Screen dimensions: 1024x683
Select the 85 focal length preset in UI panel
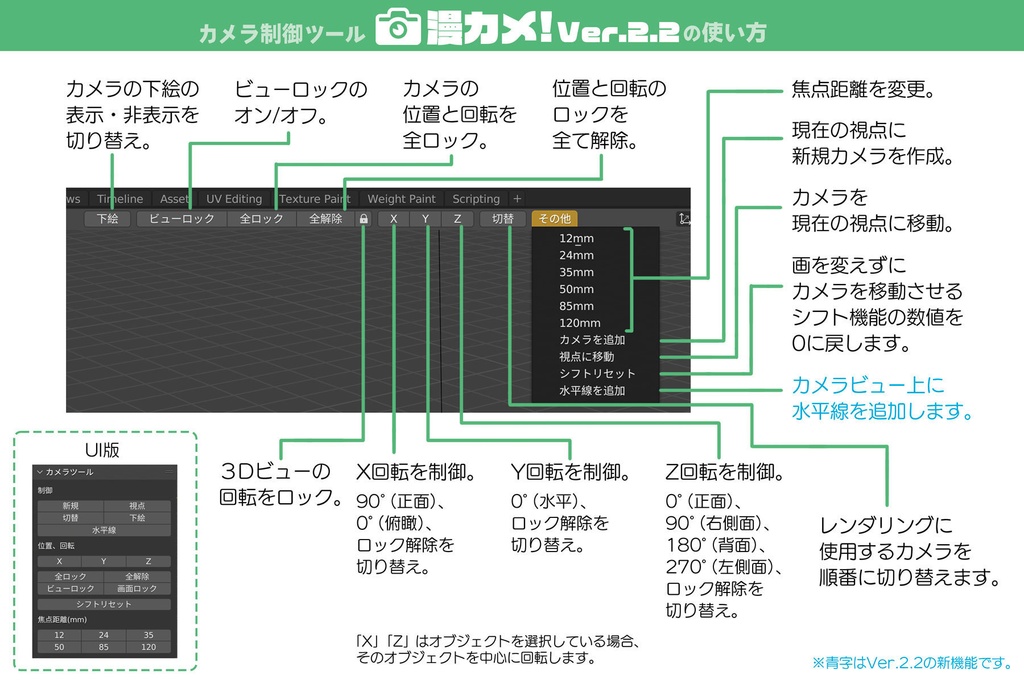[103, 647]
